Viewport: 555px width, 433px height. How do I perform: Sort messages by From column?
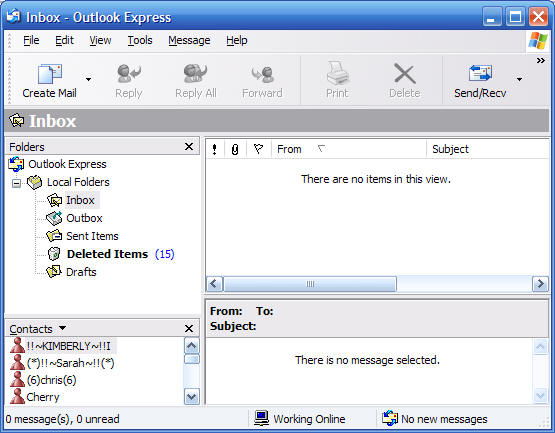[349, 149]
